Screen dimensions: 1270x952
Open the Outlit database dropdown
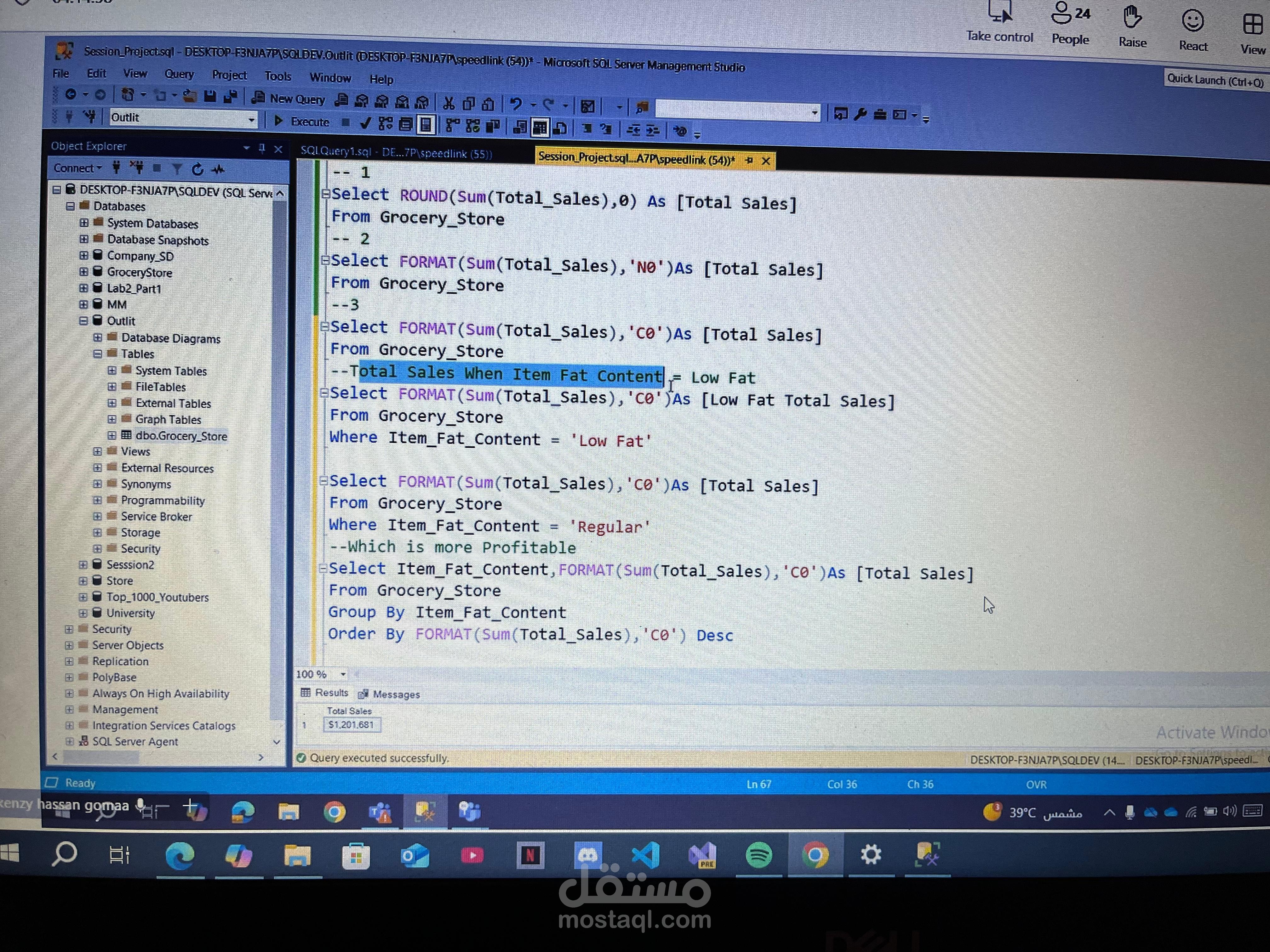point(251,119)
